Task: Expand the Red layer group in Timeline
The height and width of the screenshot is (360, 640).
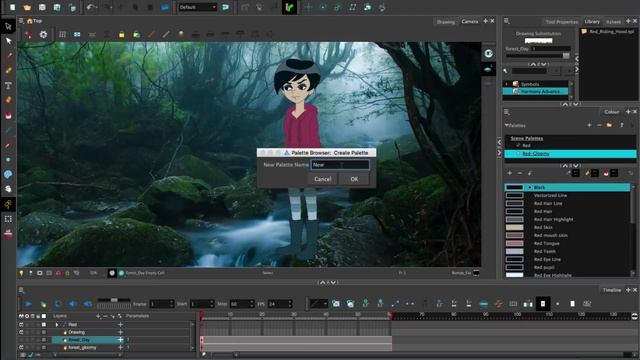Action: [57, 324]
